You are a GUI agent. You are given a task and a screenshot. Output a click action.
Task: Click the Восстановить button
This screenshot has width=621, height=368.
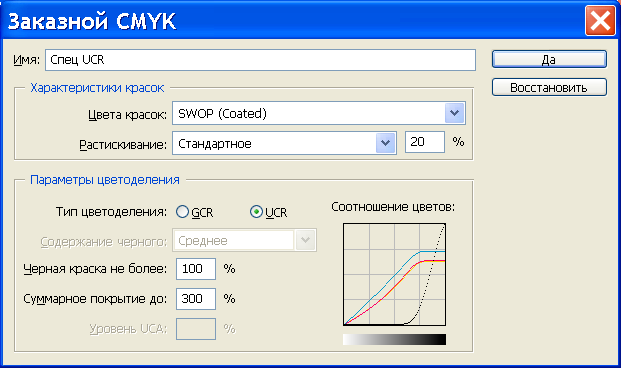[549, 87]
